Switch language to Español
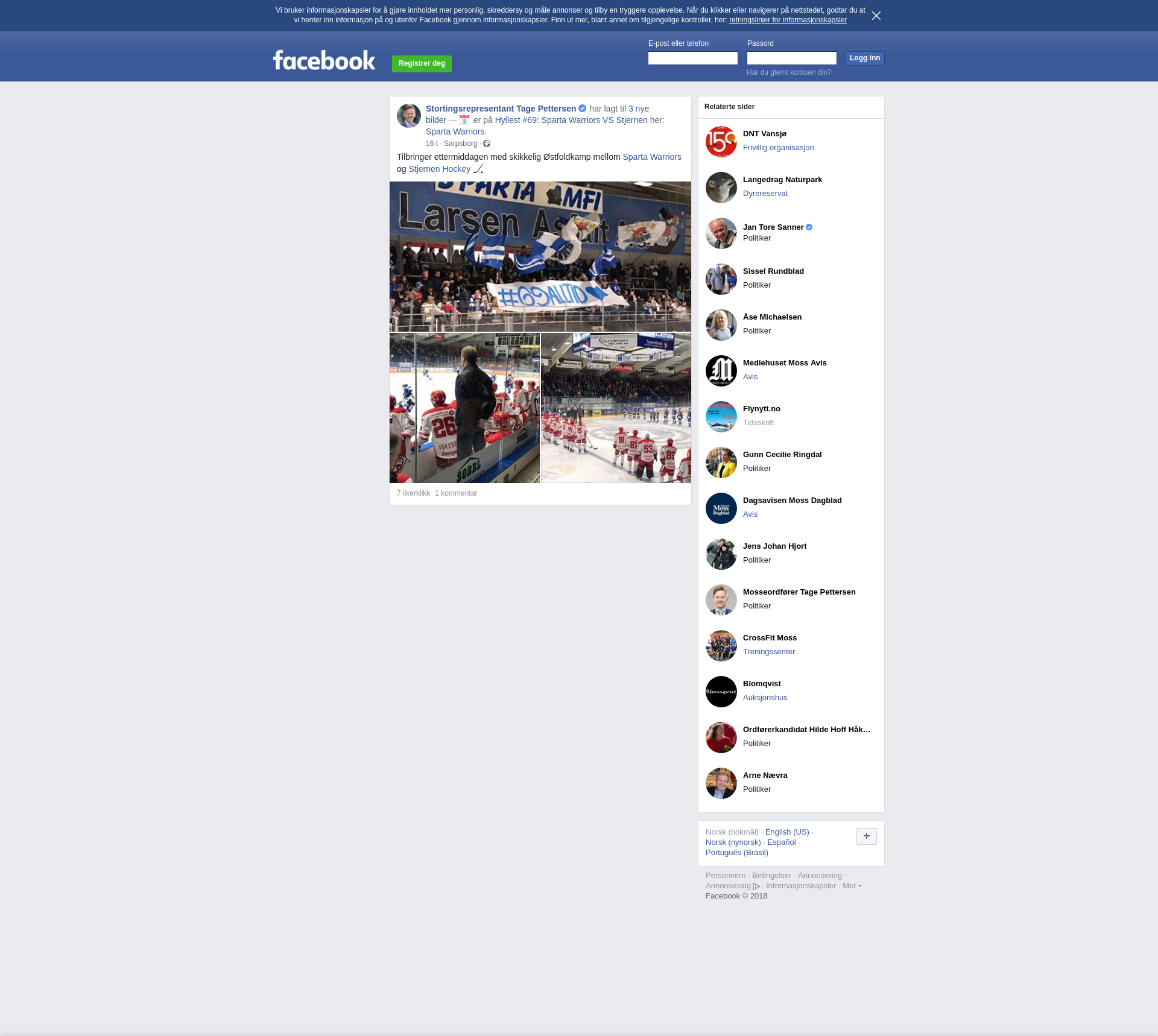This screenshot has height=1036, width=1158. [x=782, y=842]
